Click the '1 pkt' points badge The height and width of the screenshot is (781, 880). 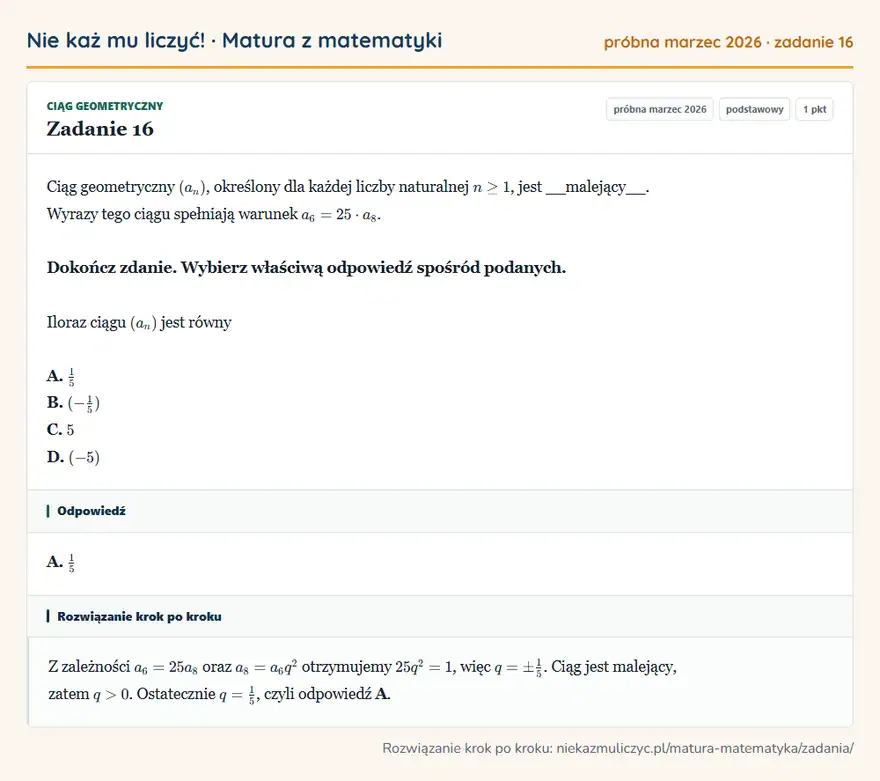tap(814, 109)
